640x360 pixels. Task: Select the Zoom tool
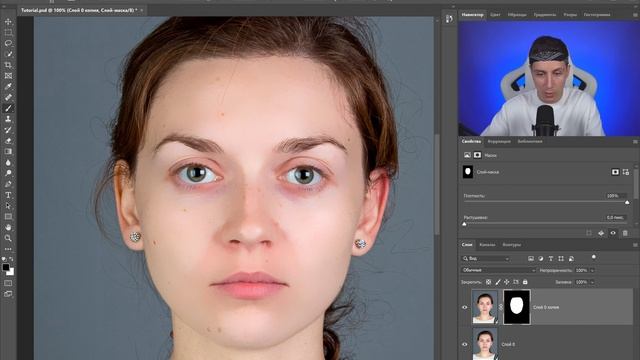click(x=8, y=238)
